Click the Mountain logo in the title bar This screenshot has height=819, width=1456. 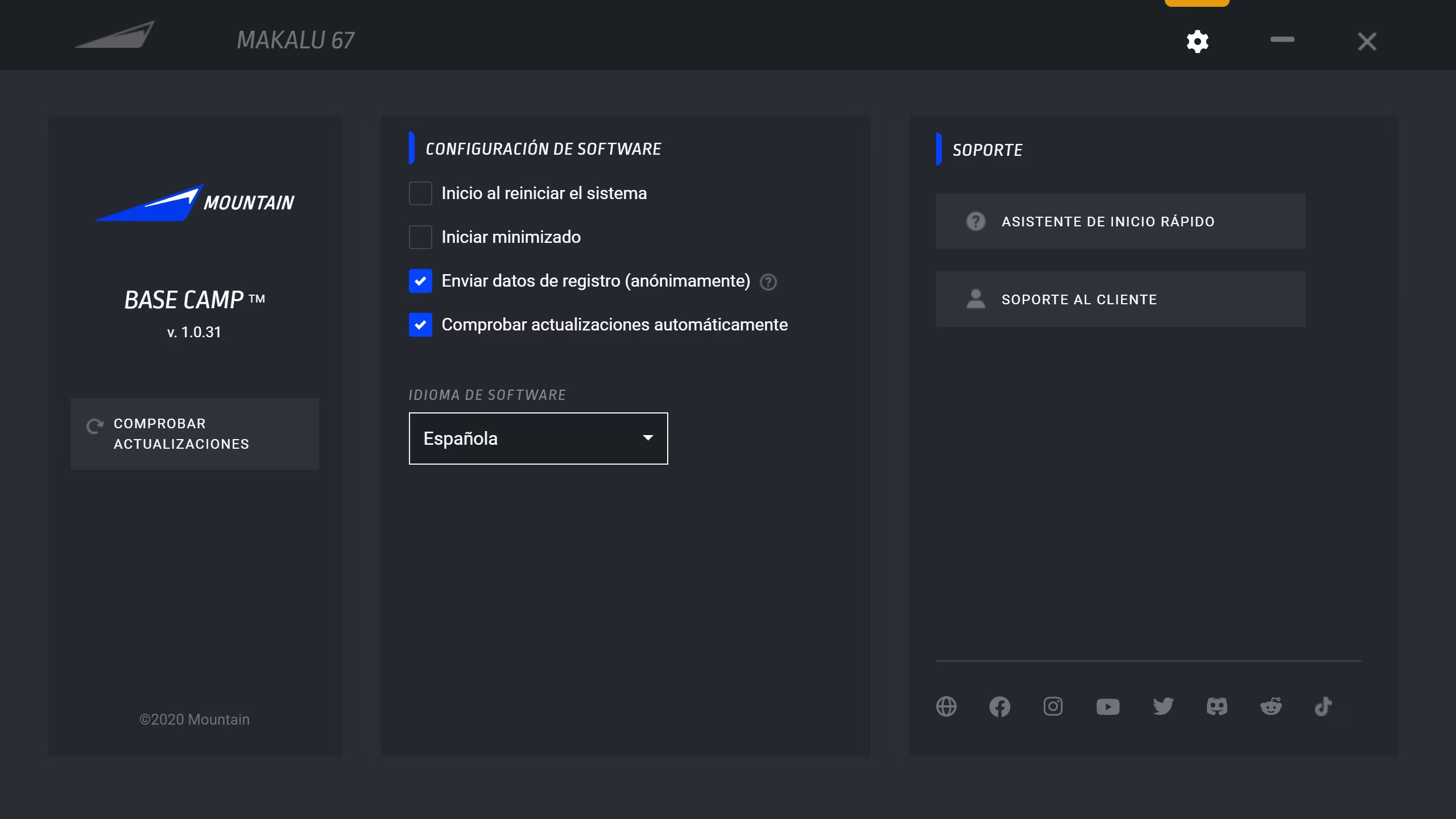(x=115, y=35)
